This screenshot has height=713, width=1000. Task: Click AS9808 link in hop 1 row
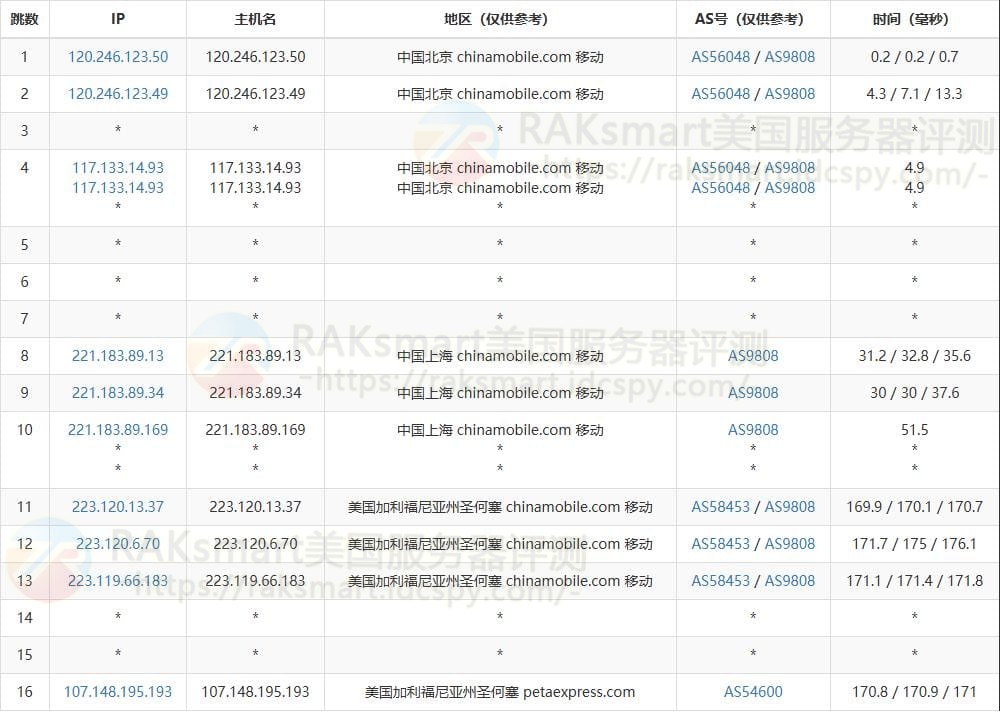pyautogui.click(x=790, y=57)
